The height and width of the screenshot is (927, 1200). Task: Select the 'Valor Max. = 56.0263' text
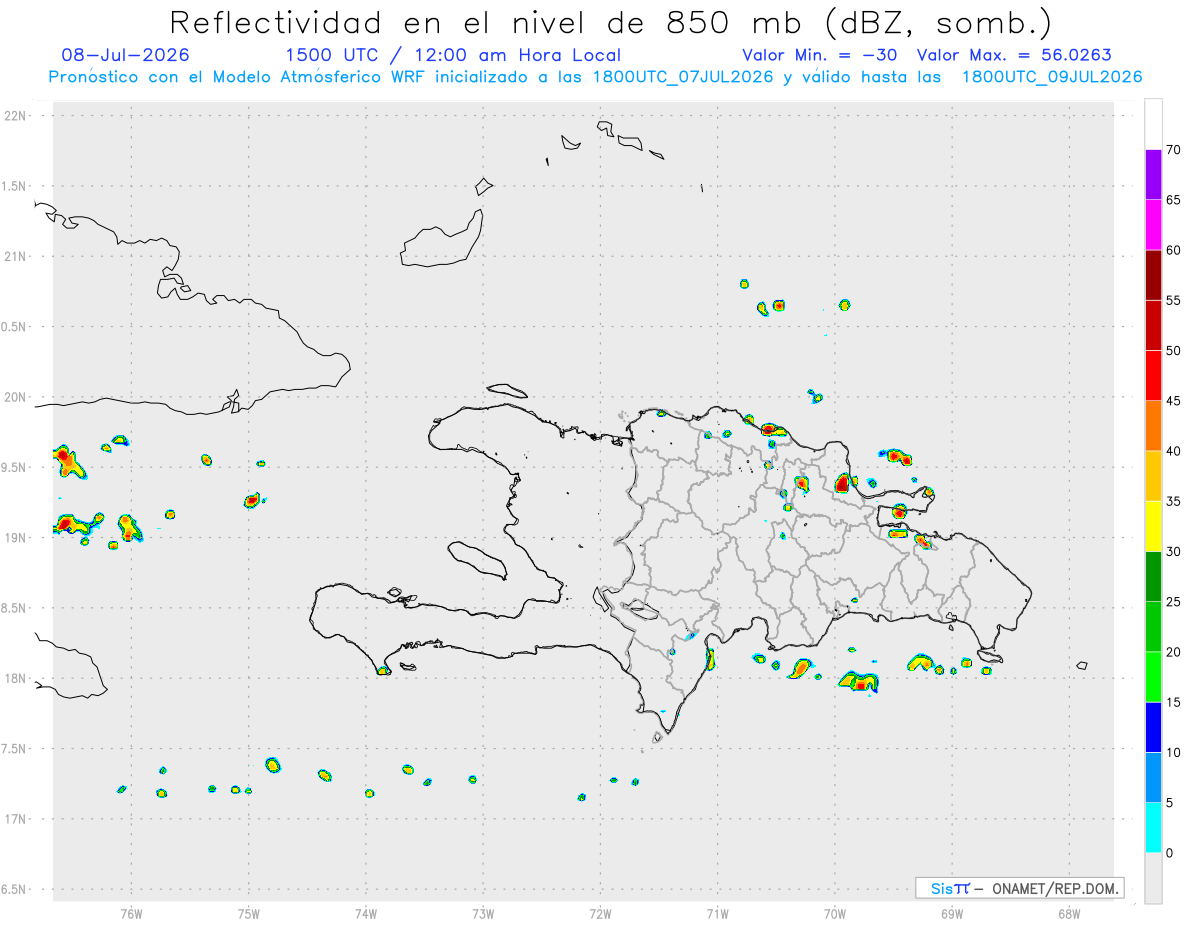coord(1014,55)
